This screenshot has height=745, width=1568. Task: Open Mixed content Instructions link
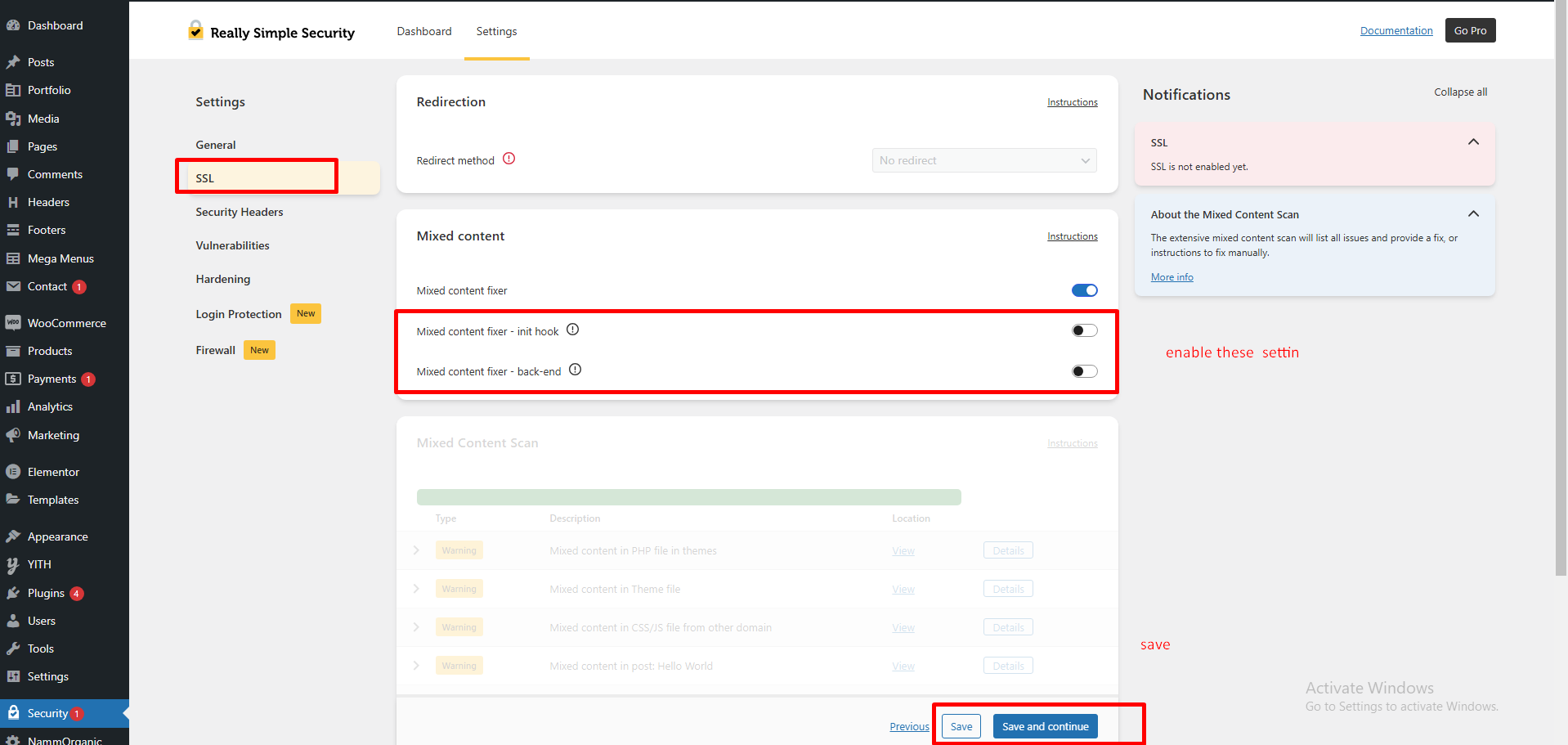[x=1073, y=236]
